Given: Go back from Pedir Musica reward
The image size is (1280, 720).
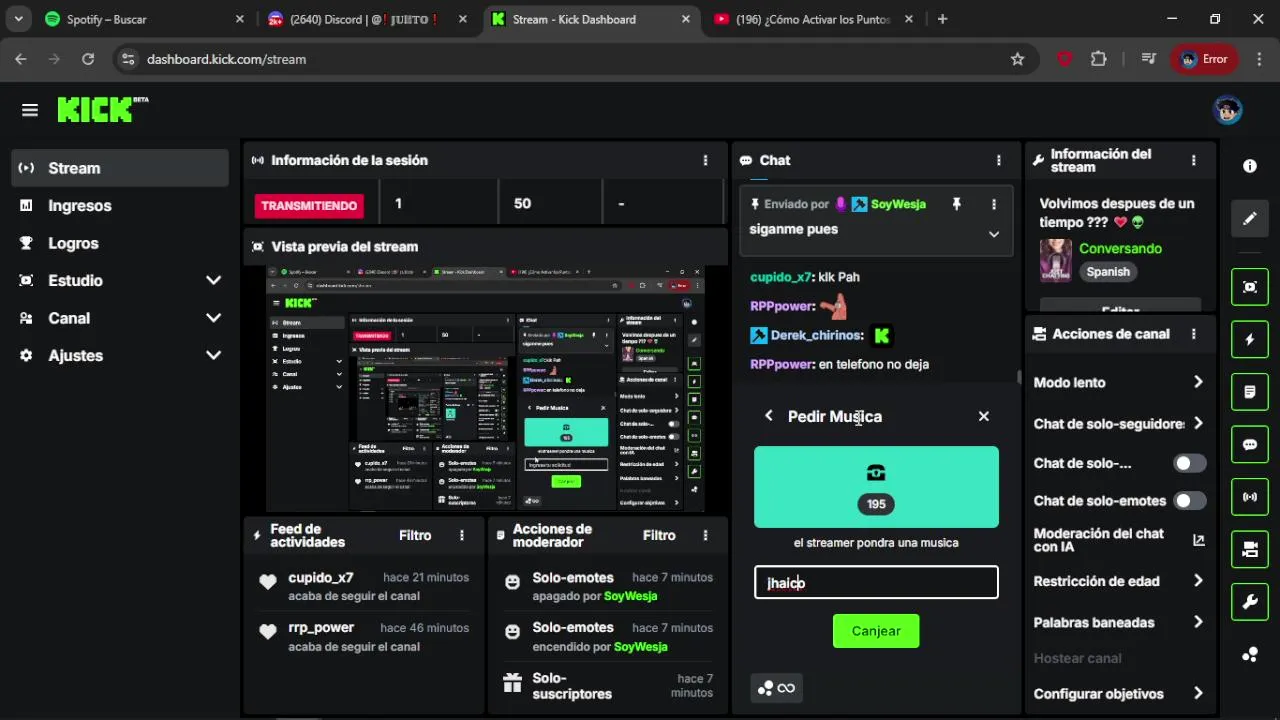Looking at the screenshot, I should [x=768, y=416].
